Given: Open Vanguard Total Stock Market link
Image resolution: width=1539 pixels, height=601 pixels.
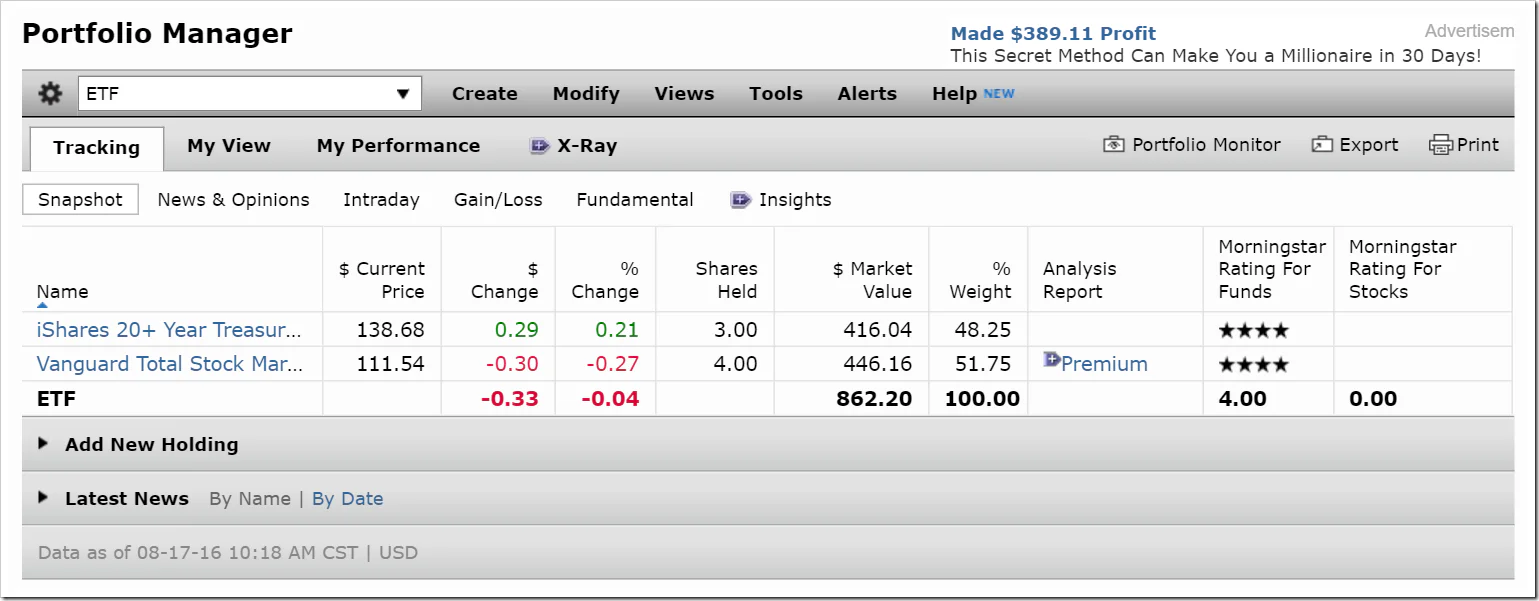Looking at the screenshot, I should coord(170,364).
